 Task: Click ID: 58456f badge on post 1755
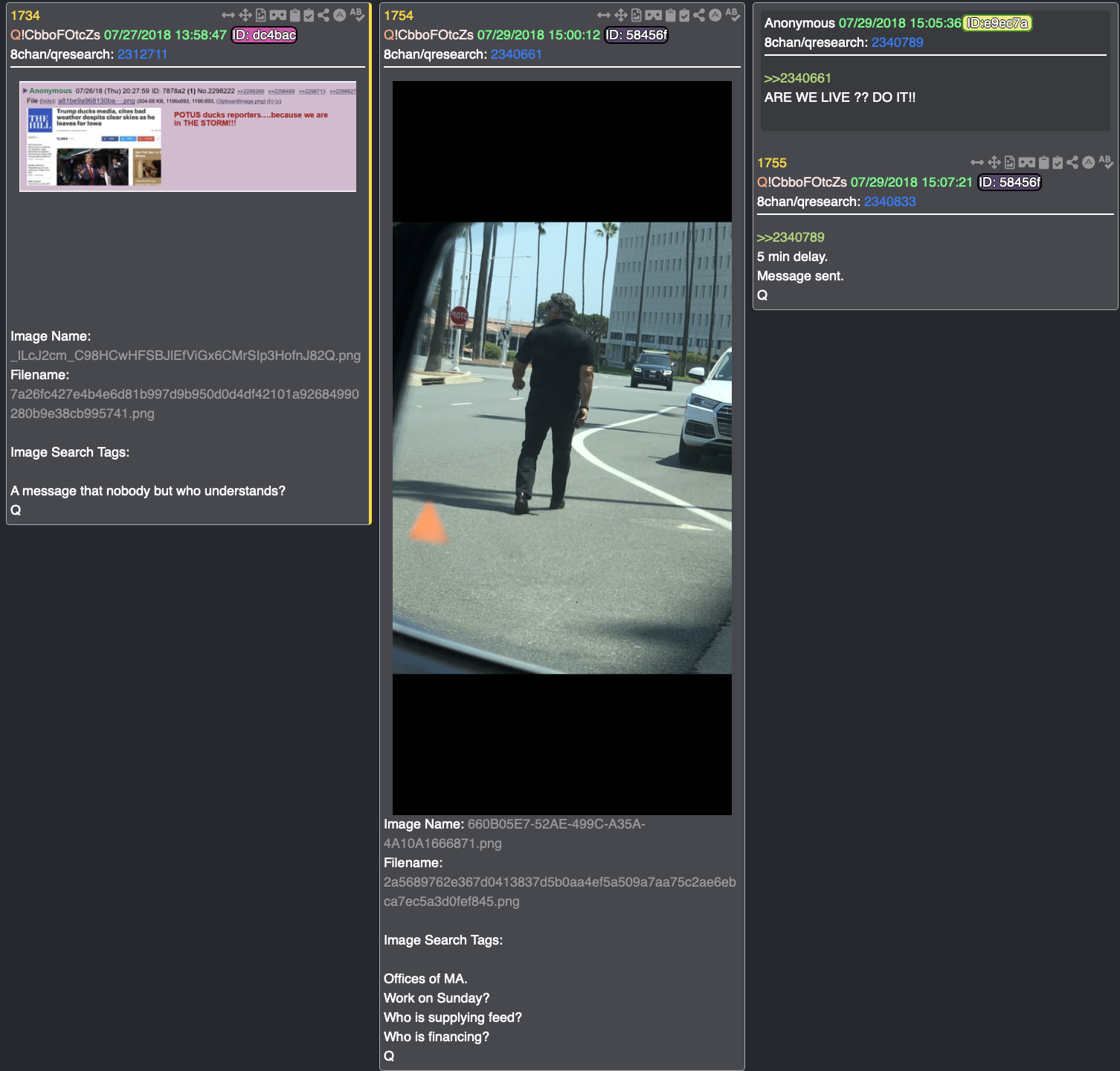point(1009,182)
